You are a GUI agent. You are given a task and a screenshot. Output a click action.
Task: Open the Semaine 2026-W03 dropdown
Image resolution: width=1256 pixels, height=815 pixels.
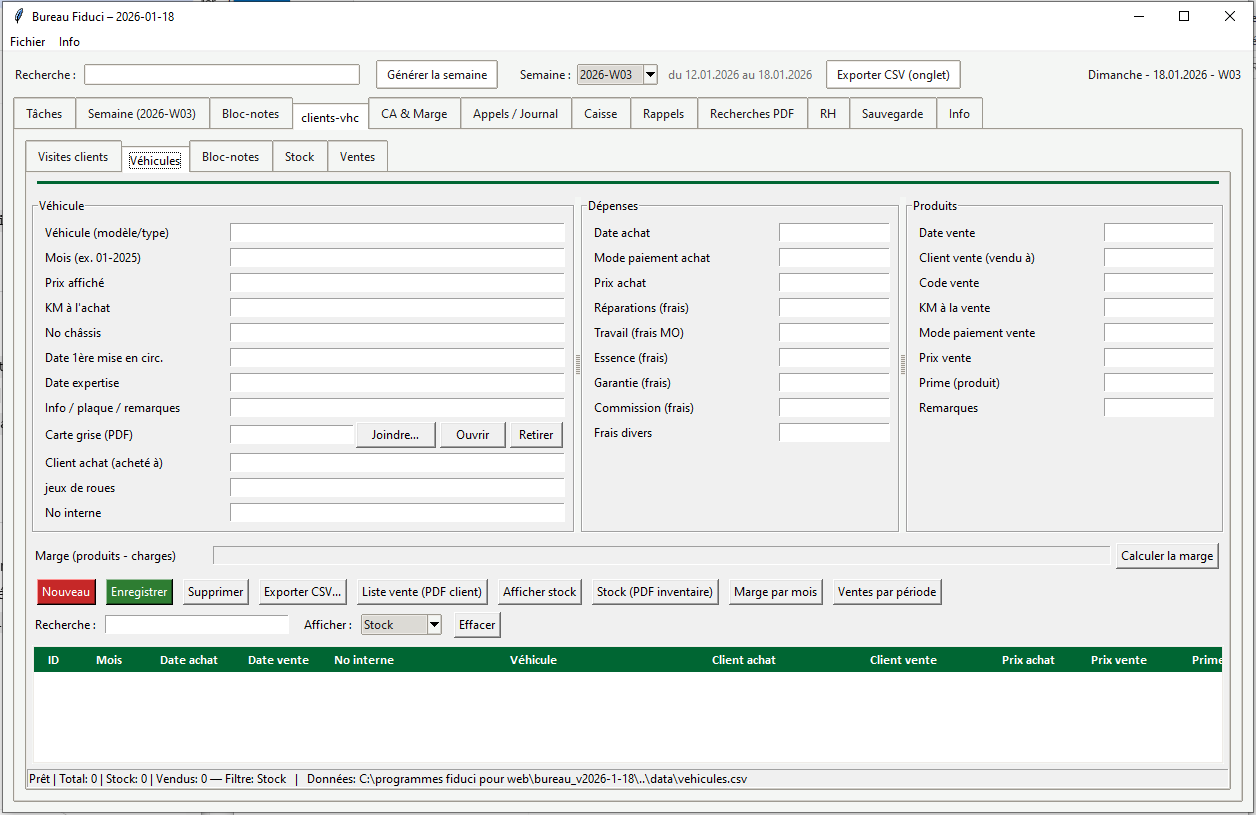(x=650, y=75)
